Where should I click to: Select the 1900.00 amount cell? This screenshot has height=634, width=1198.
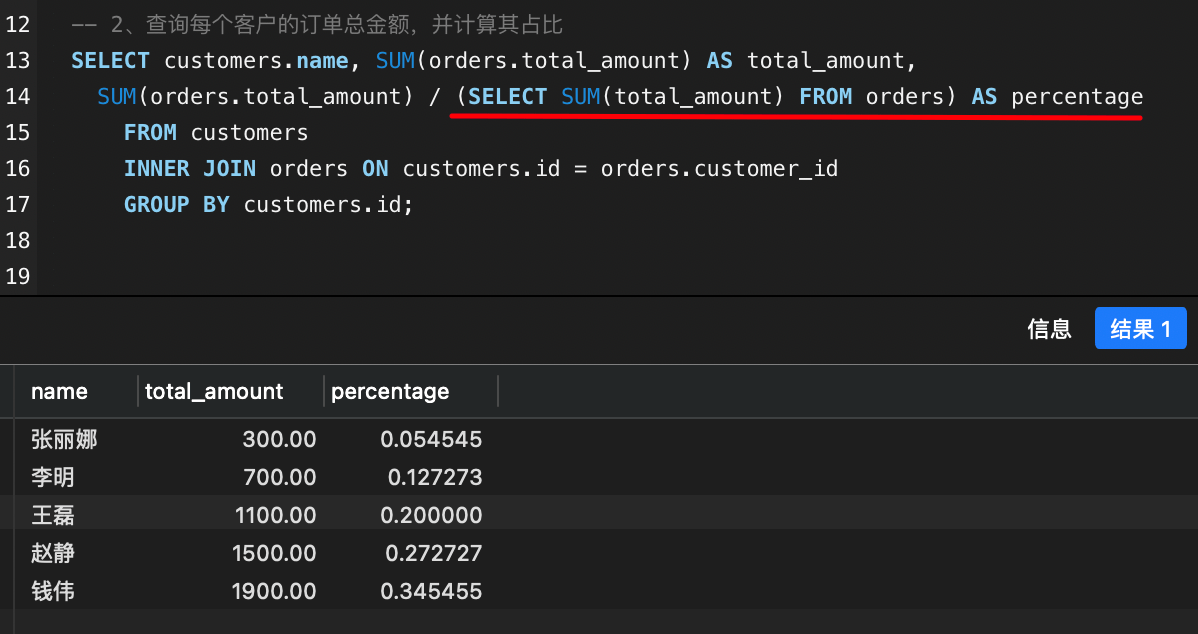tap(274, 591)
